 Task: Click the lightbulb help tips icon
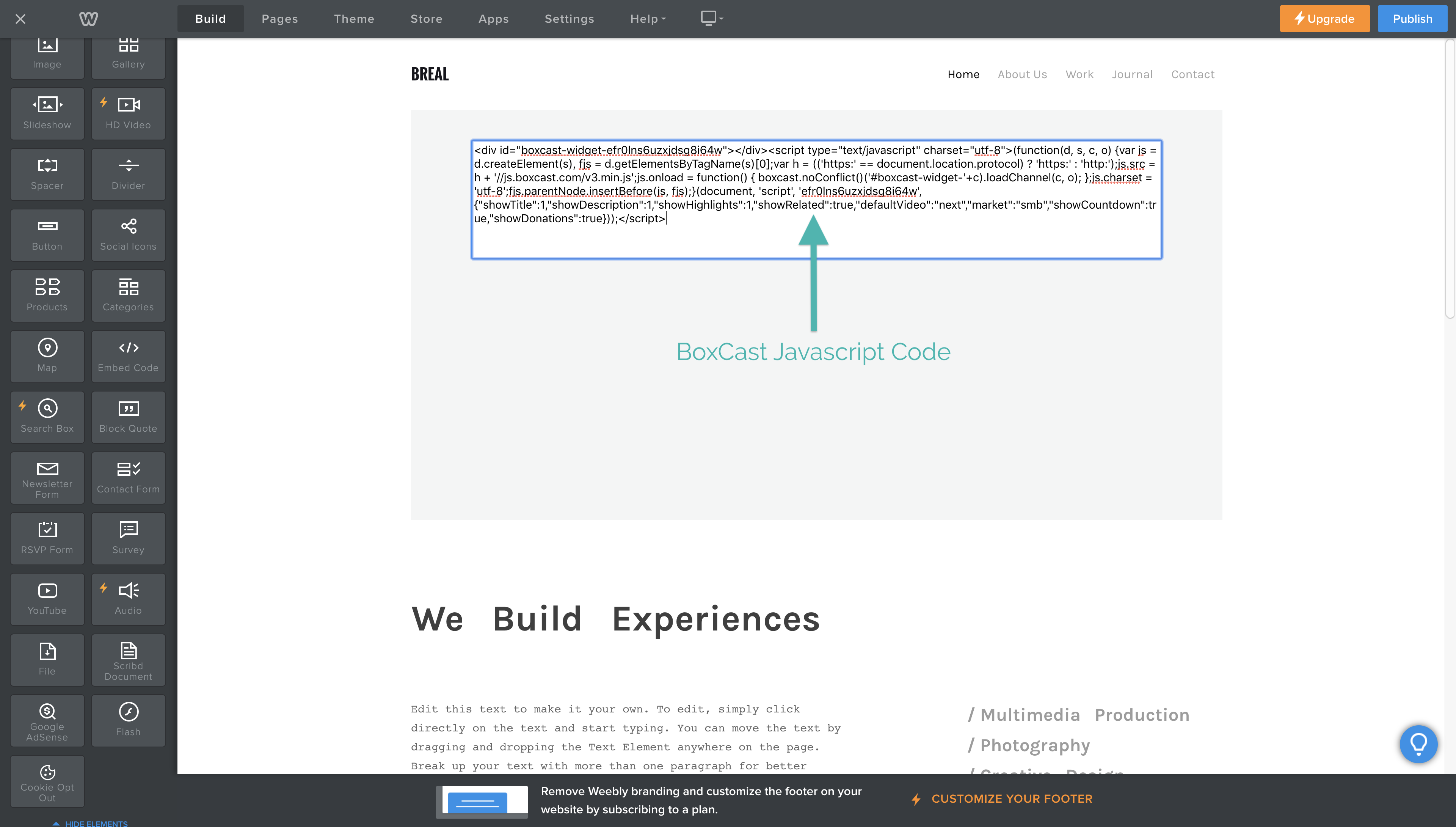[1418, 744]
